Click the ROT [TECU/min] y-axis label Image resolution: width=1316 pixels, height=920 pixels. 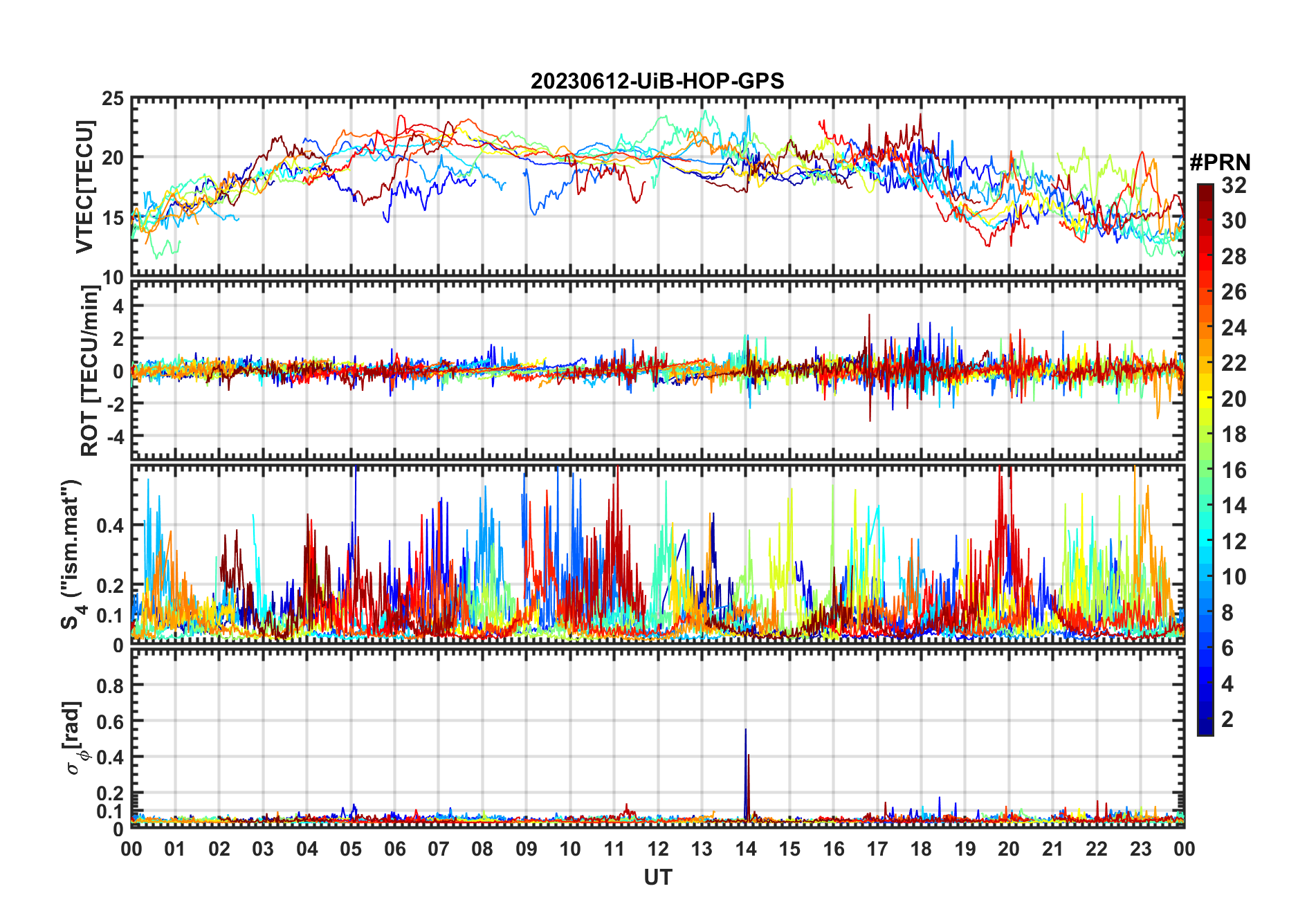(90, 371)
